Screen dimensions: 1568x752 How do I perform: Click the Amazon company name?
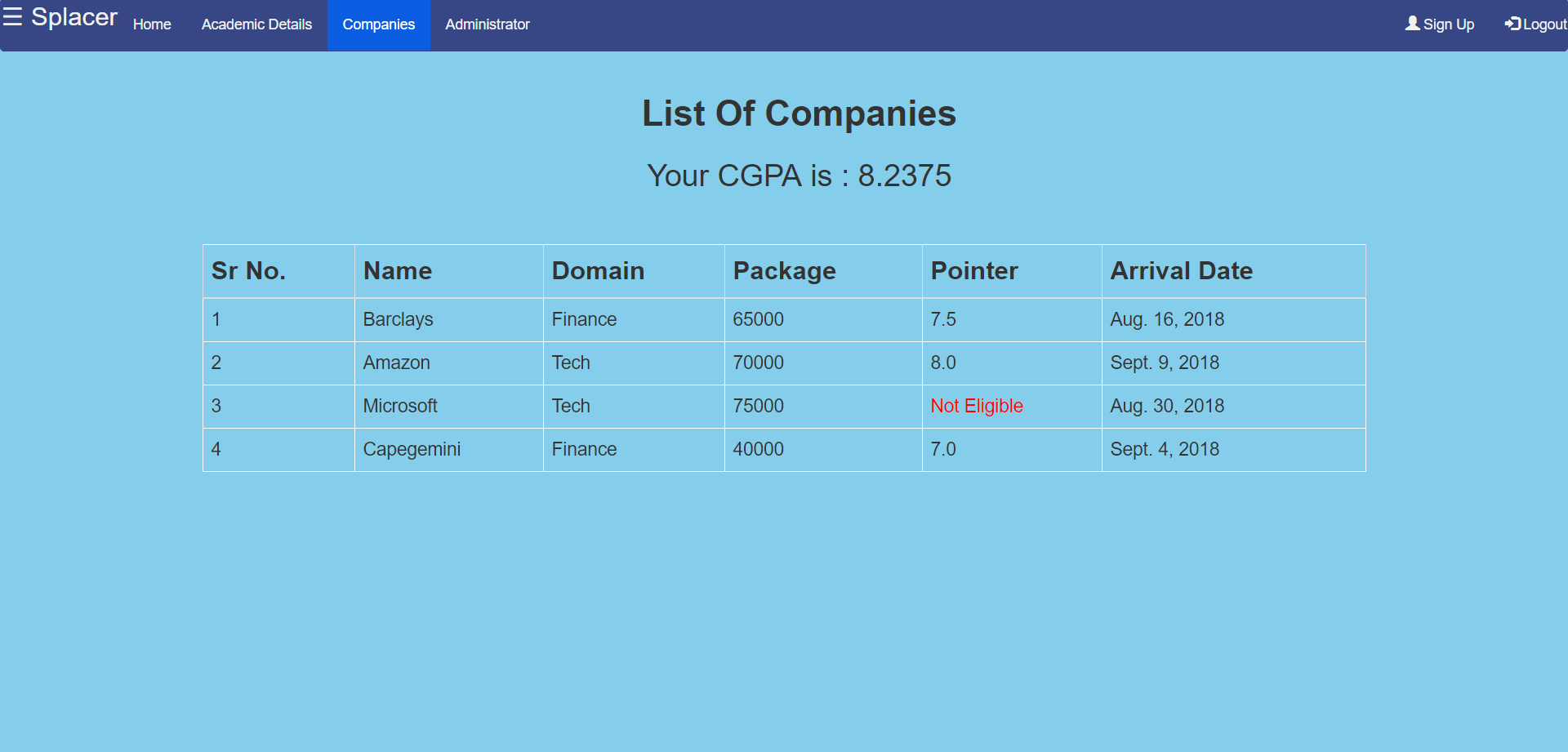click(396, 363)
